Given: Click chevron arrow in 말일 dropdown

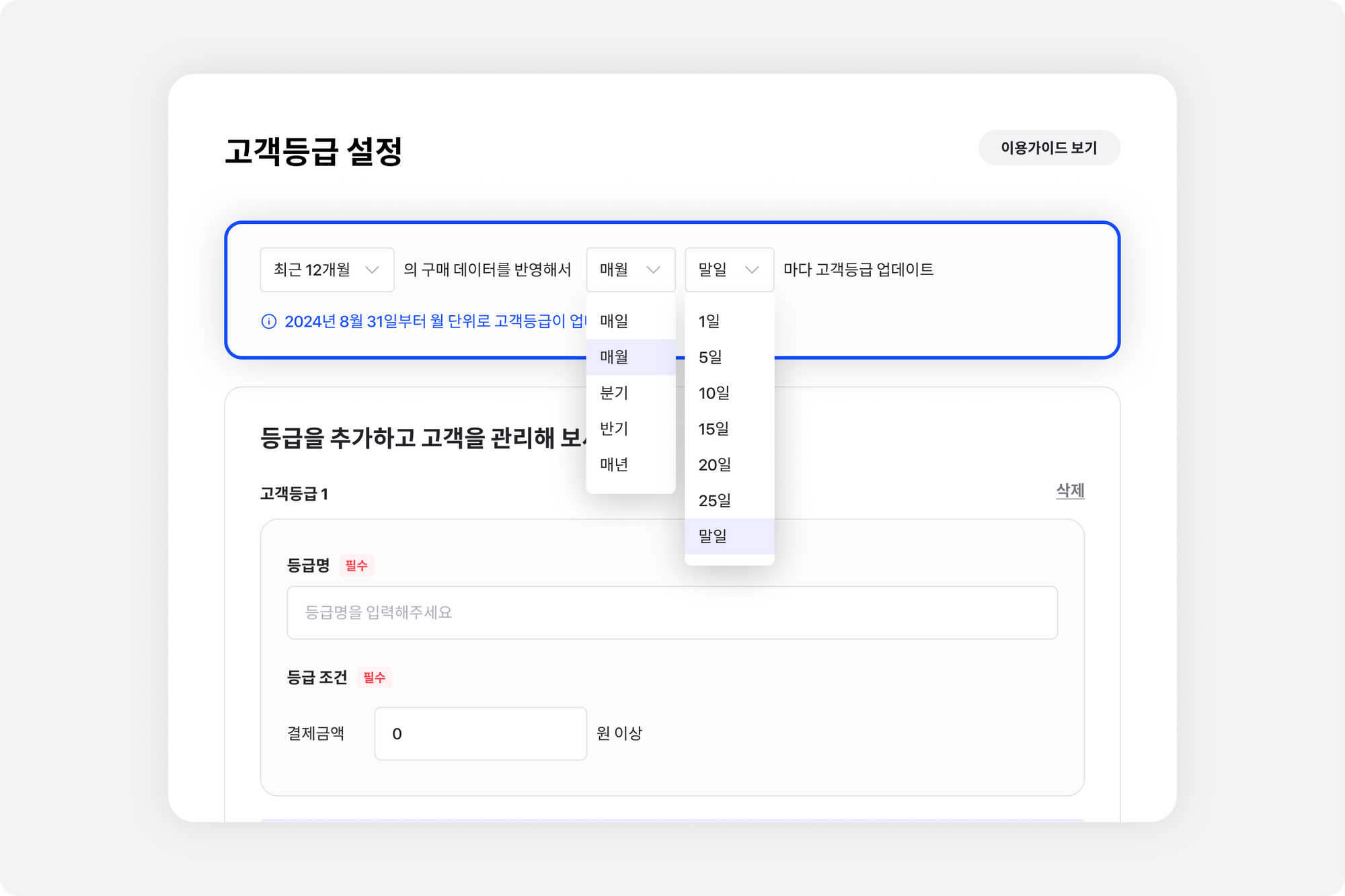Looking at the screenshot, I should (752, 270).
